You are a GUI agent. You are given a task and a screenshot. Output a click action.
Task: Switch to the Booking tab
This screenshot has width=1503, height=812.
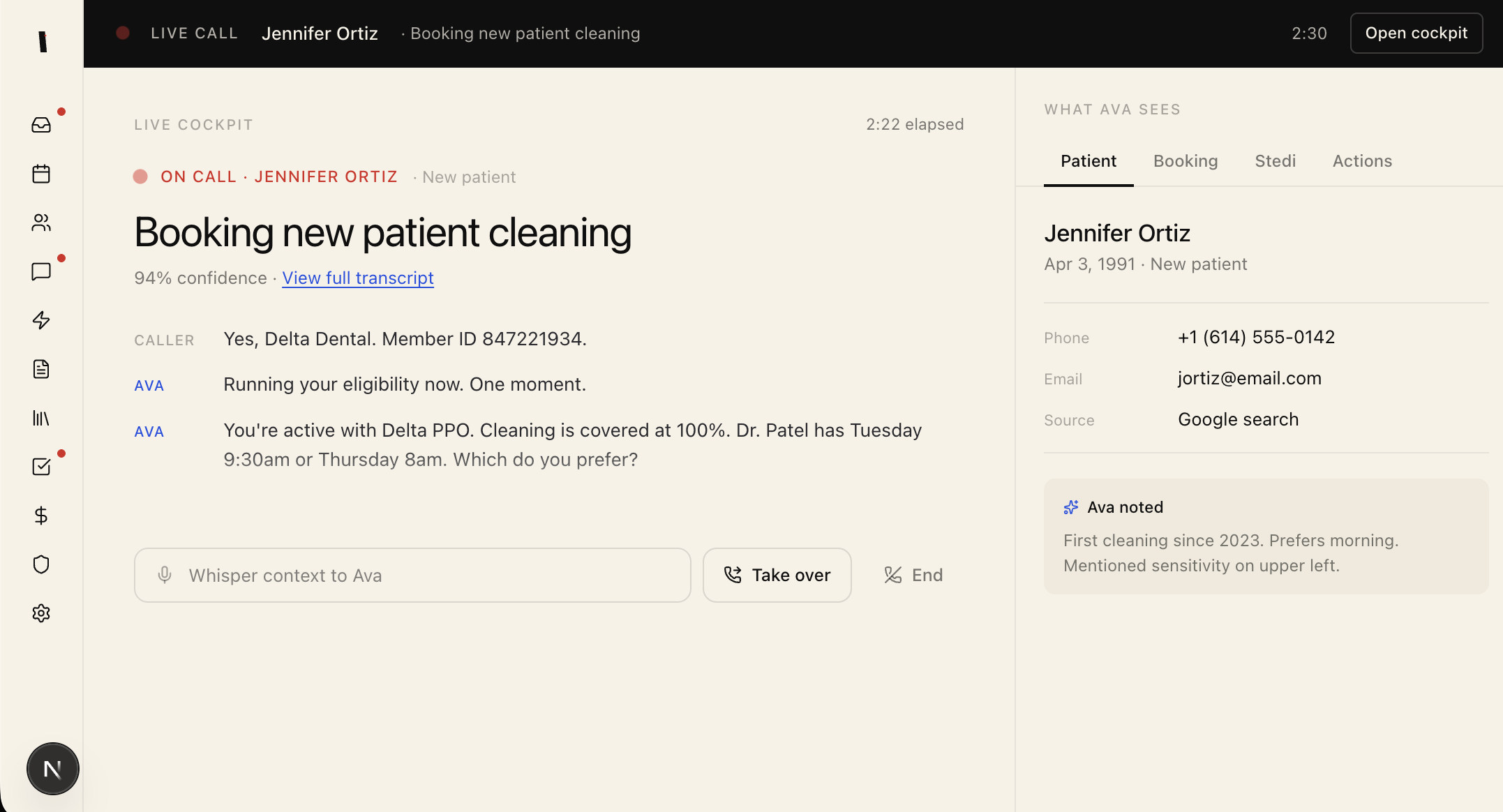tap(1186, 161)
